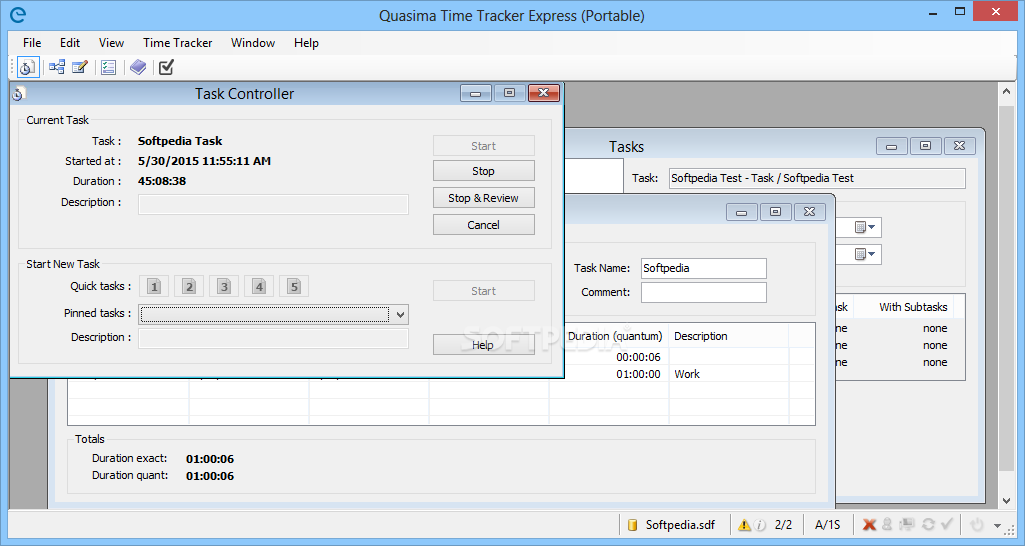
Task: Click the A/1S indicator in status bar
Action: [x=828, y=525]
